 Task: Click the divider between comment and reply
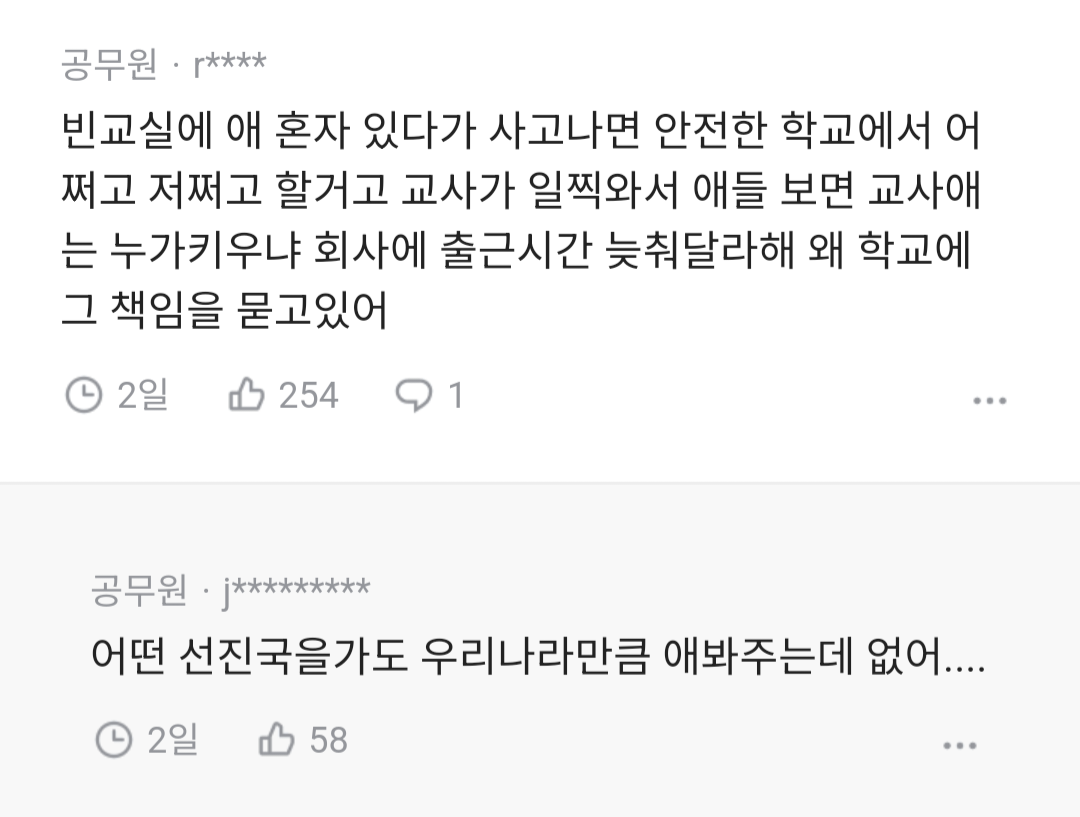540,483
